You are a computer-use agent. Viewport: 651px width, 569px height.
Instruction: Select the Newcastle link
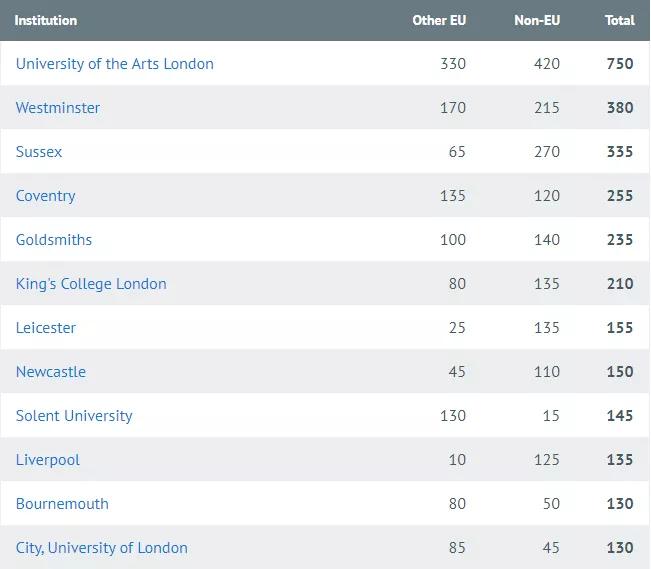point(51,372)
